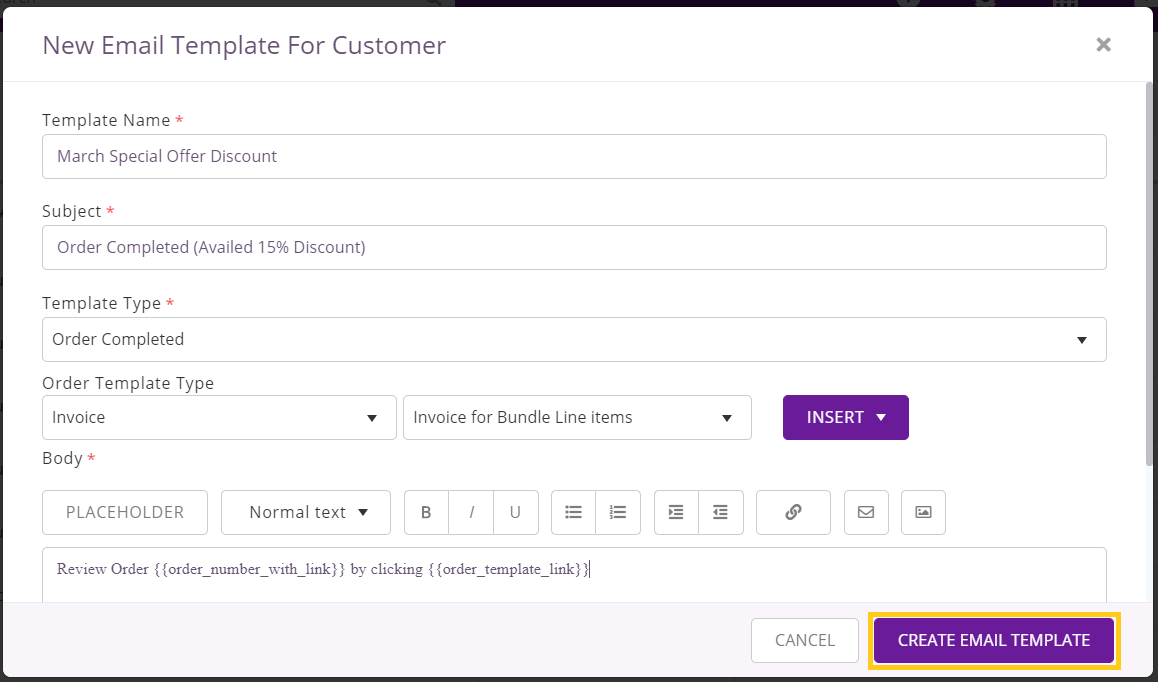Click the New Email Template For Customer title

coord(244,45)
